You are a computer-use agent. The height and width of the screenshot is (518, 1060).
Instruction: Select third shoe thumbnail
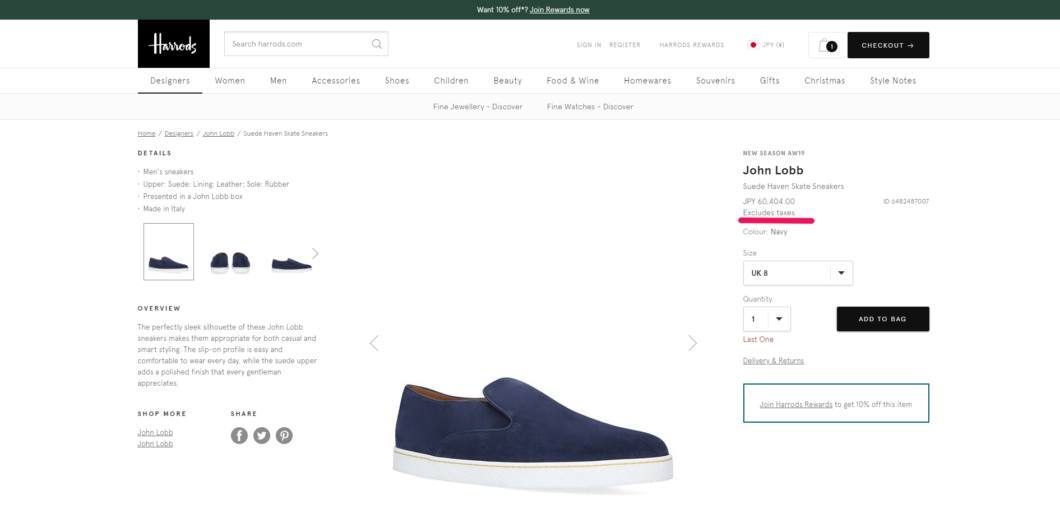click(291, 264)
